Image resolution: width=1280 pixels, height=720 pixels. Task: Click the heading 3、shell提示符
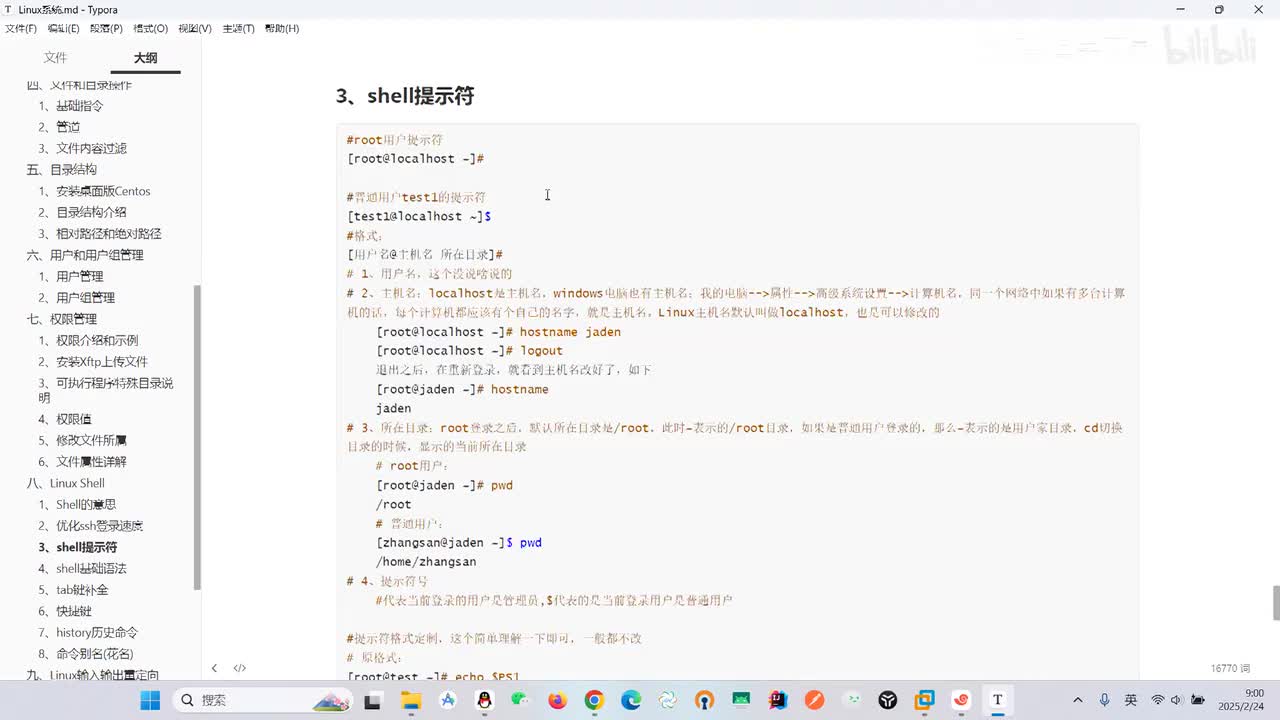(405, 96)
